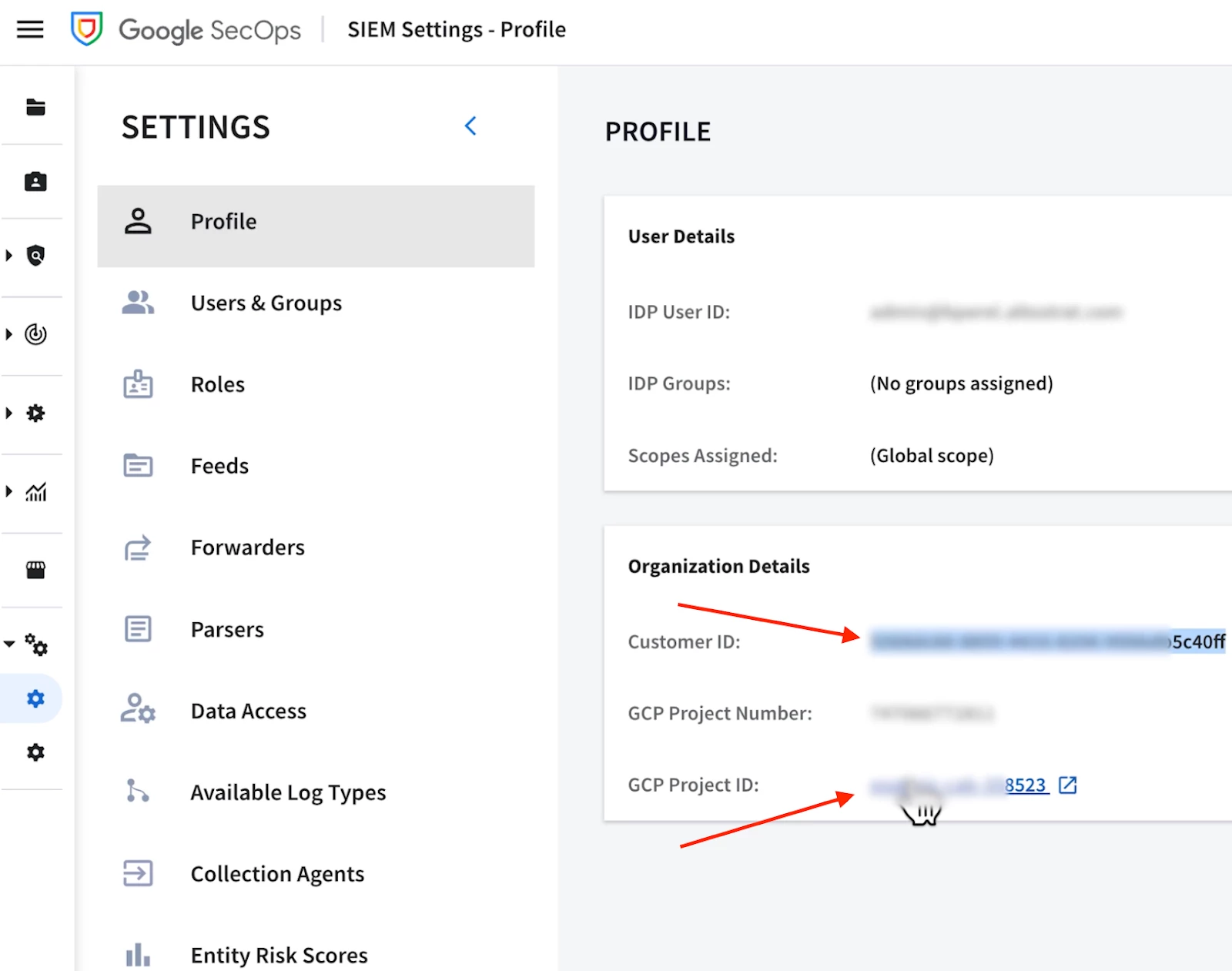
Task: Select the Customer ID value ending 5c40ff
Action: coord(1048,641)
